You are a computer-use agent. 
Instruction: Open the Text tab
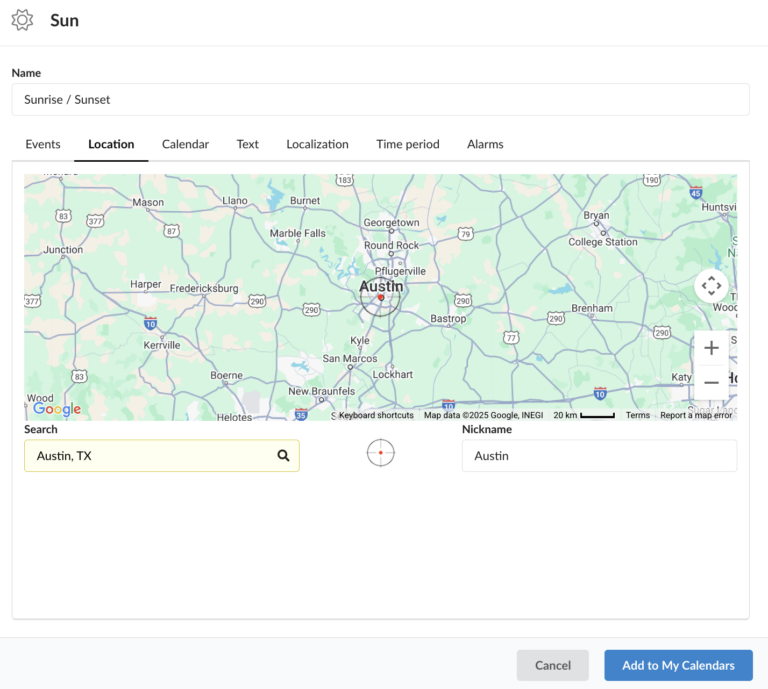tap(248, 144)
